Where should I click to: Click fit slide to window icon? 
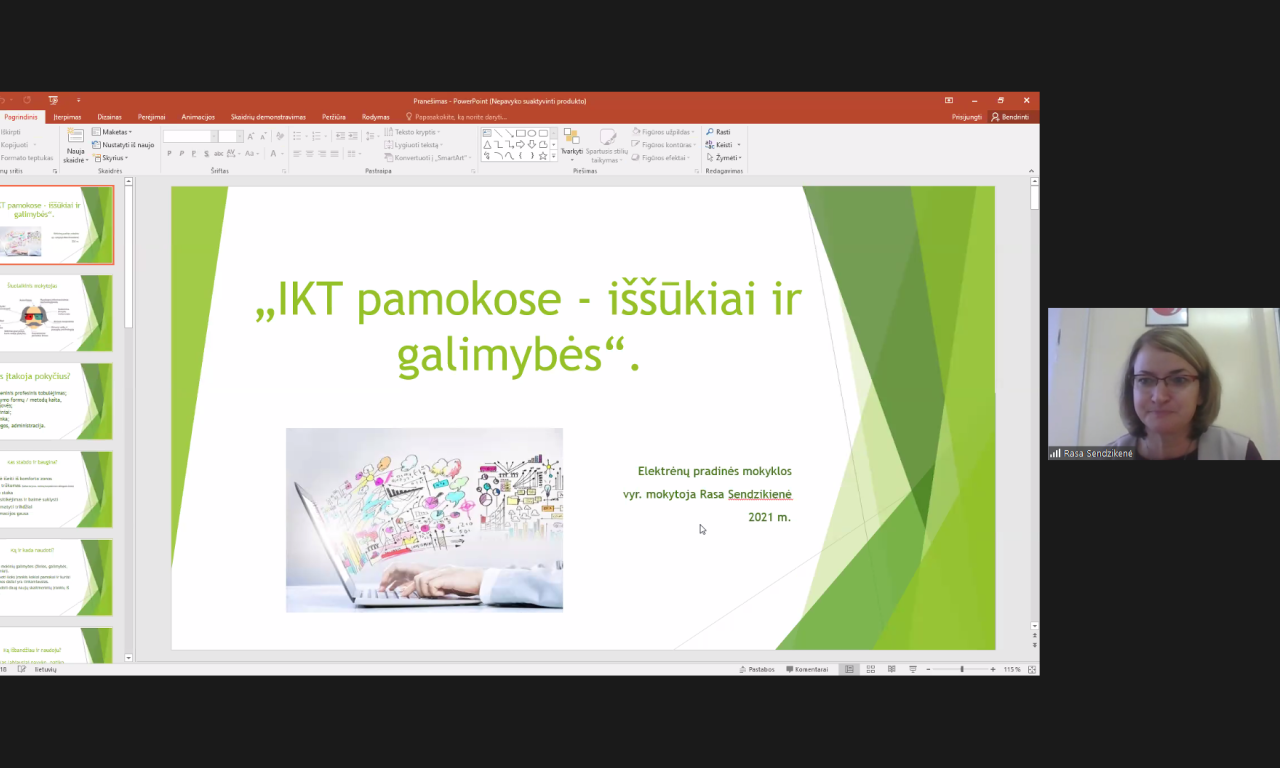[1032, 669]
